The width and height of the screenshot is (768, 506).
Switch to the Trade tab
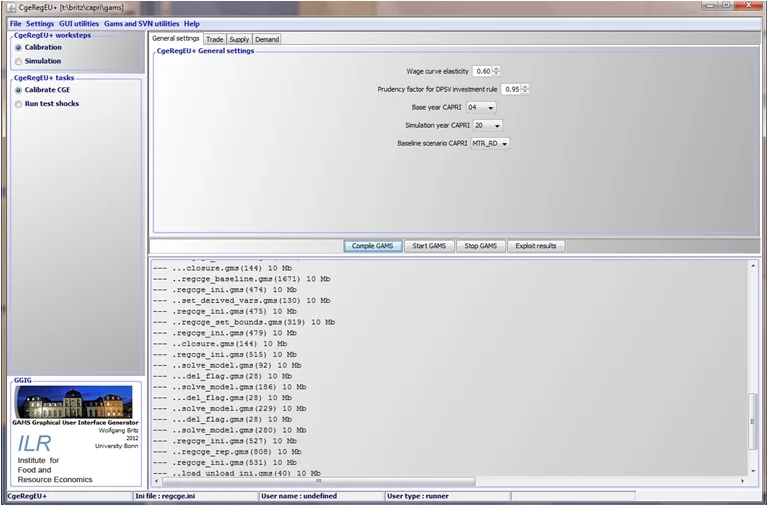(214, 39)
